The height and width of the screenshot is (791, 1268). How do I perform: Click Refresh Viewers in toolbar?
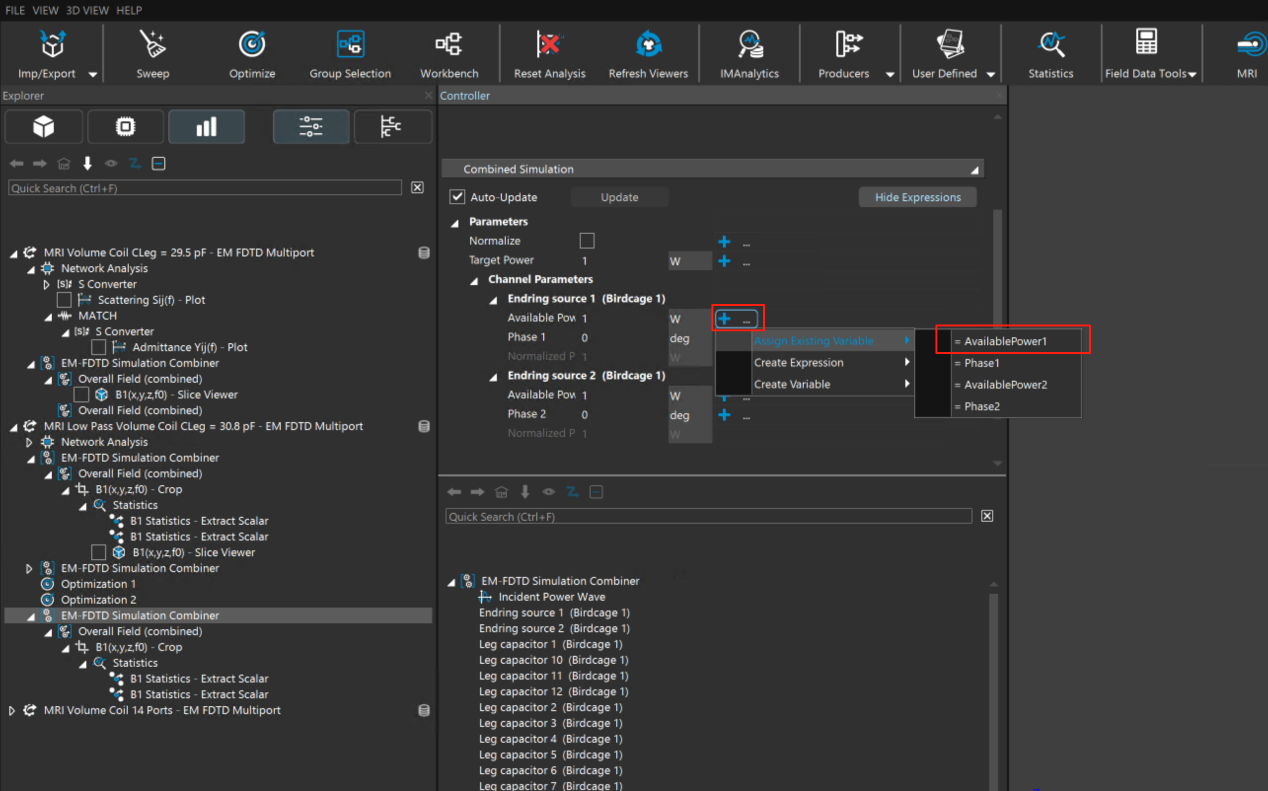pyautogui.click(x=648, y=45)
